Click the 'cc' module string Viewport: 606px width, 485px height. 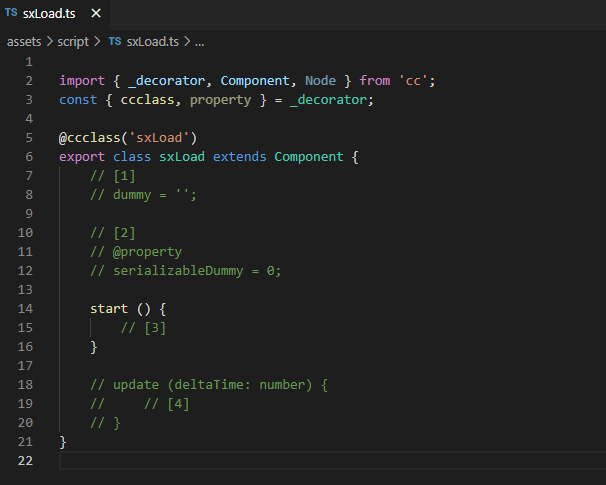click(x=413, y=81)
